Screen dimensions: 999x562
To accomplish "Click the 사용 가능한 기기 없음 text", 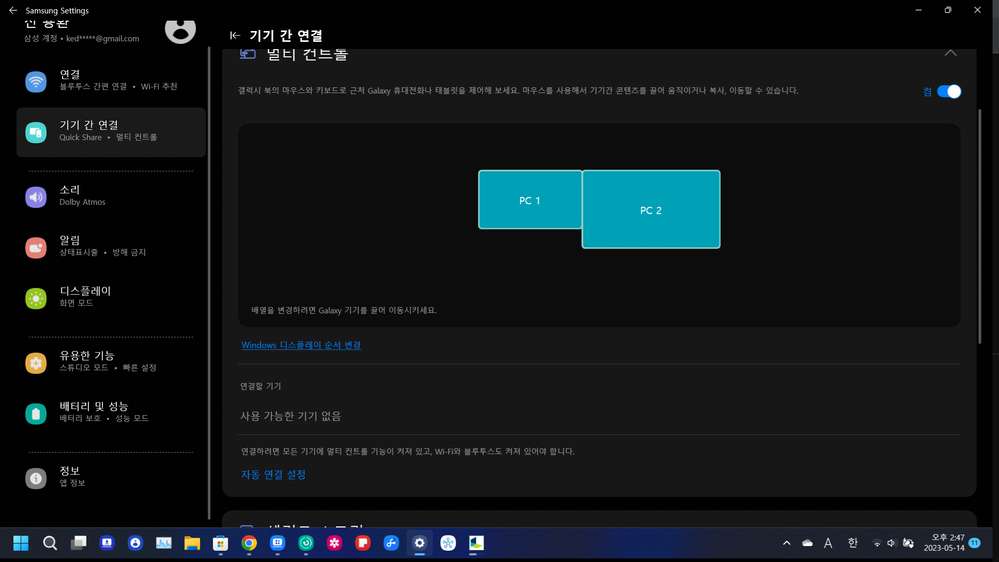I will tap(291, 416).
